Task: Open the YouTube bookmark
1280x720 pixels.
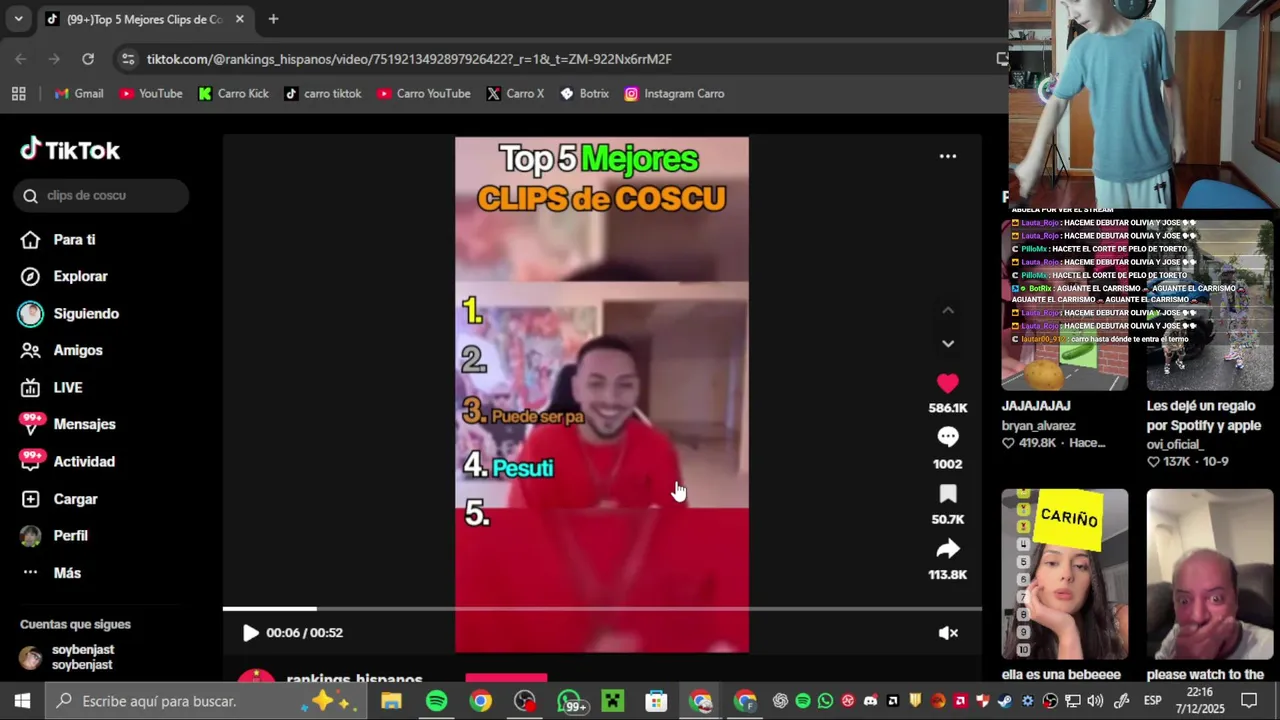Action: [x=151, y=93]
